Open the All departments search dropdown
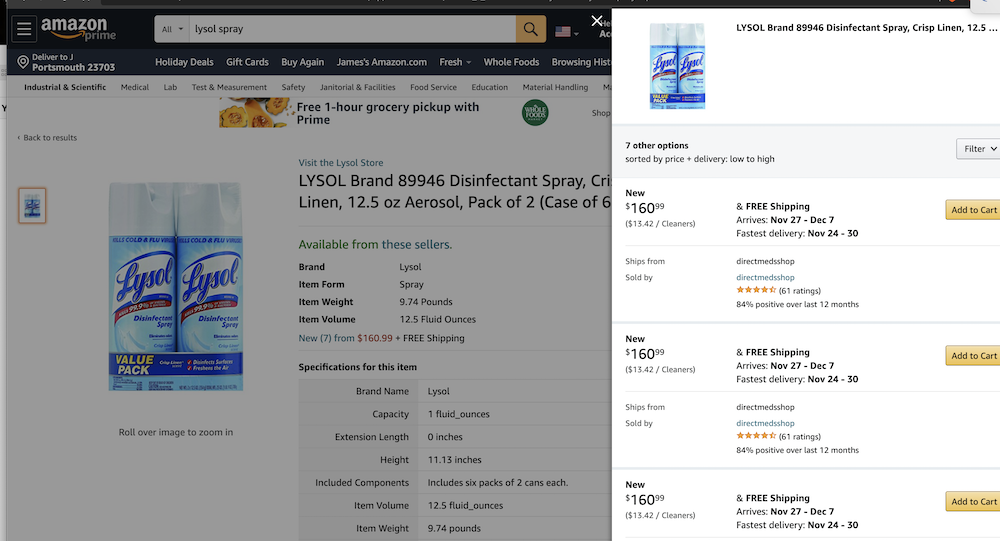The height and width of the screenshot is (541, 1000). pos(172,30)
